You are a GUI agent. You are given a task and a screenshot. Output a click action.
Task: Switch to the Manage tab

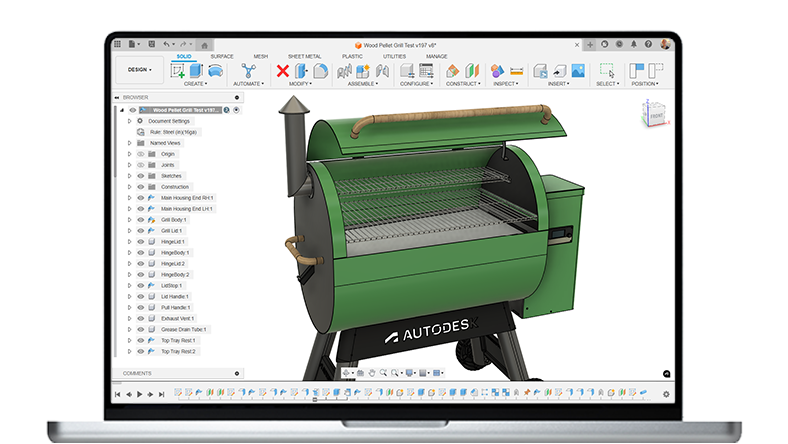[436, 56]
